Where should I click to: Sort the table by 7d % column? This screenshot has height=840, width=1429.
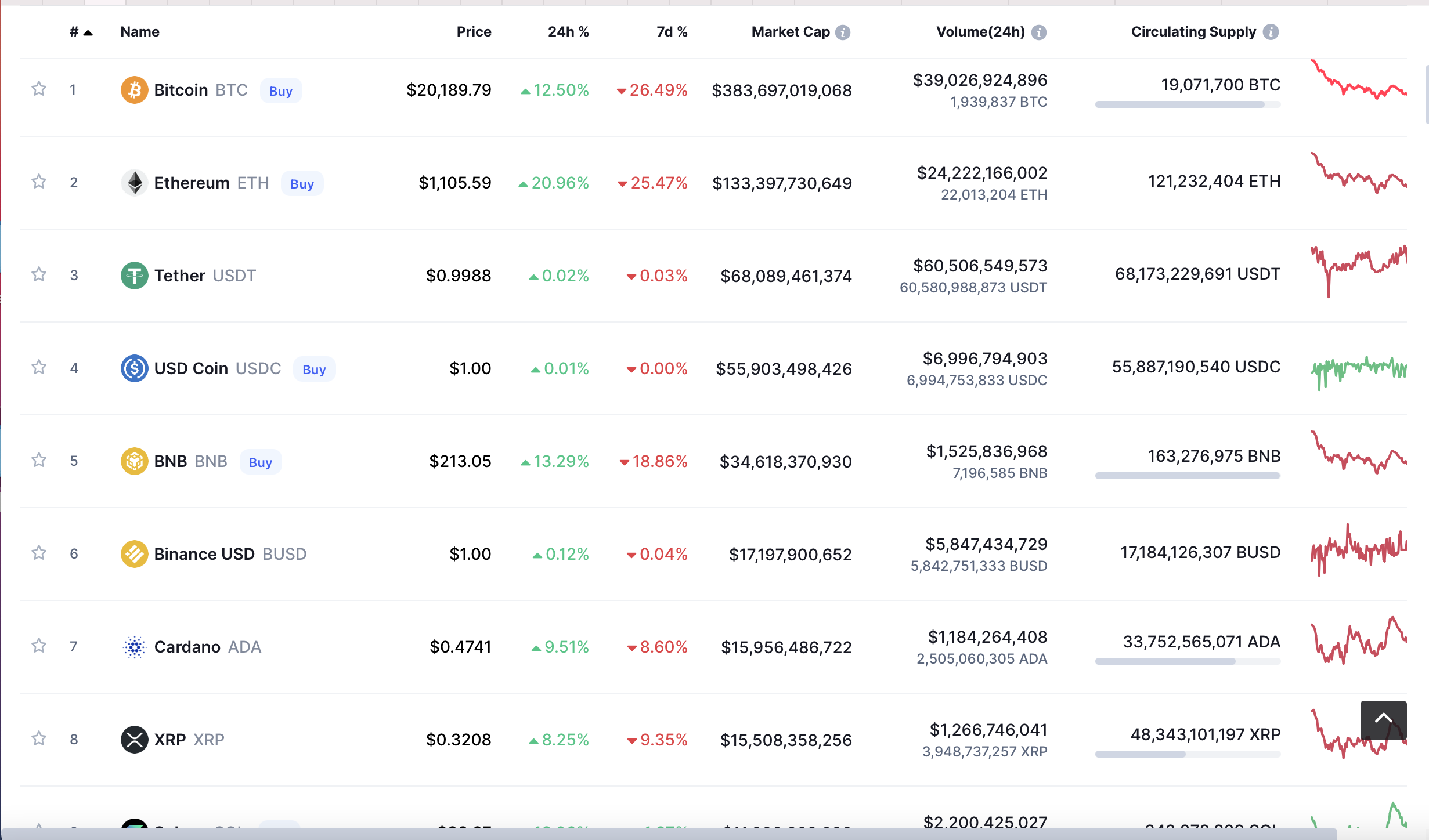[672, 32]
